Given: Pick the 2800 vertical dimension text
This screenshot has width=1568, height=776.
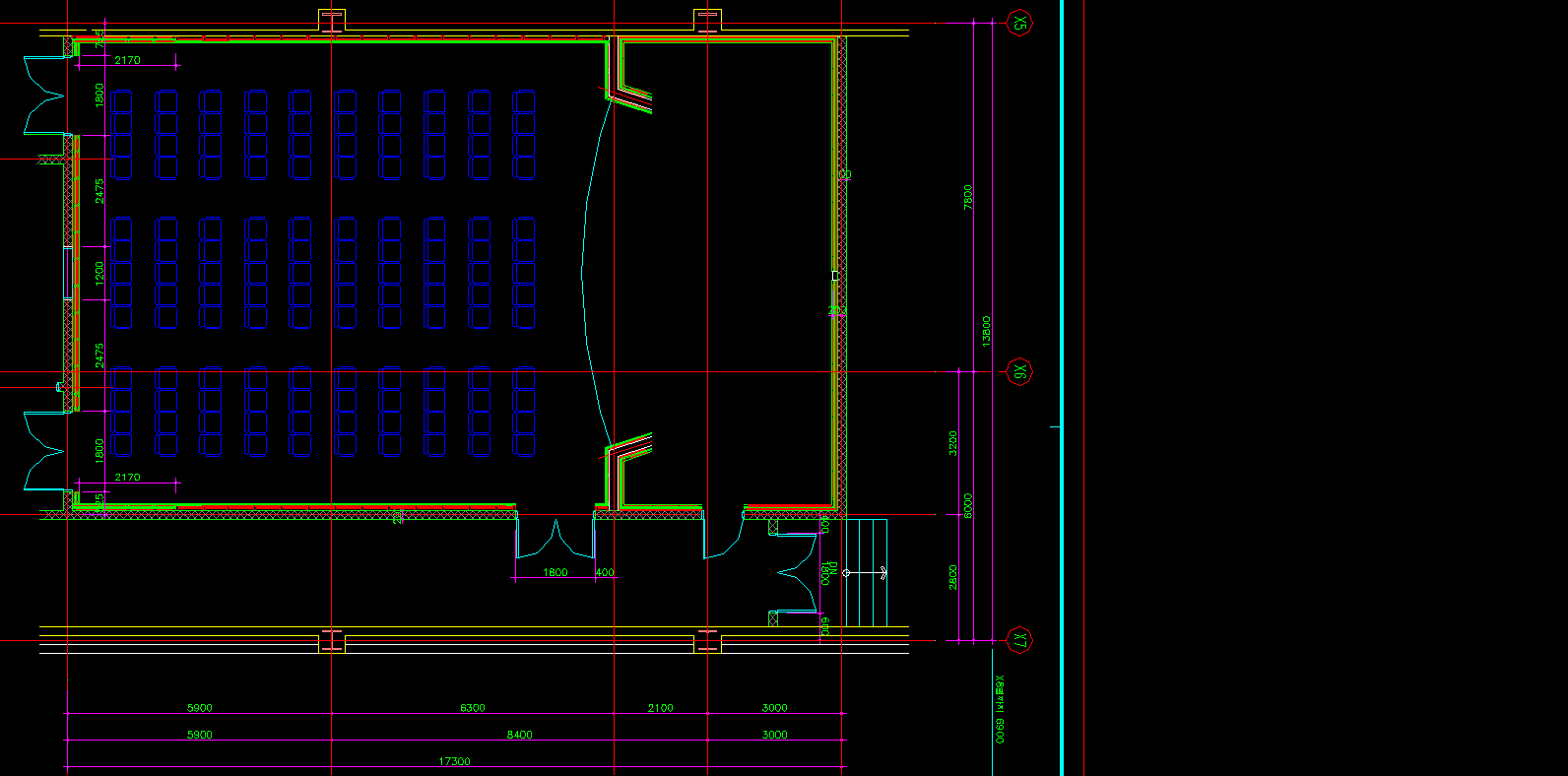Looking at the screenshot, I should click(x=953, y=577).
